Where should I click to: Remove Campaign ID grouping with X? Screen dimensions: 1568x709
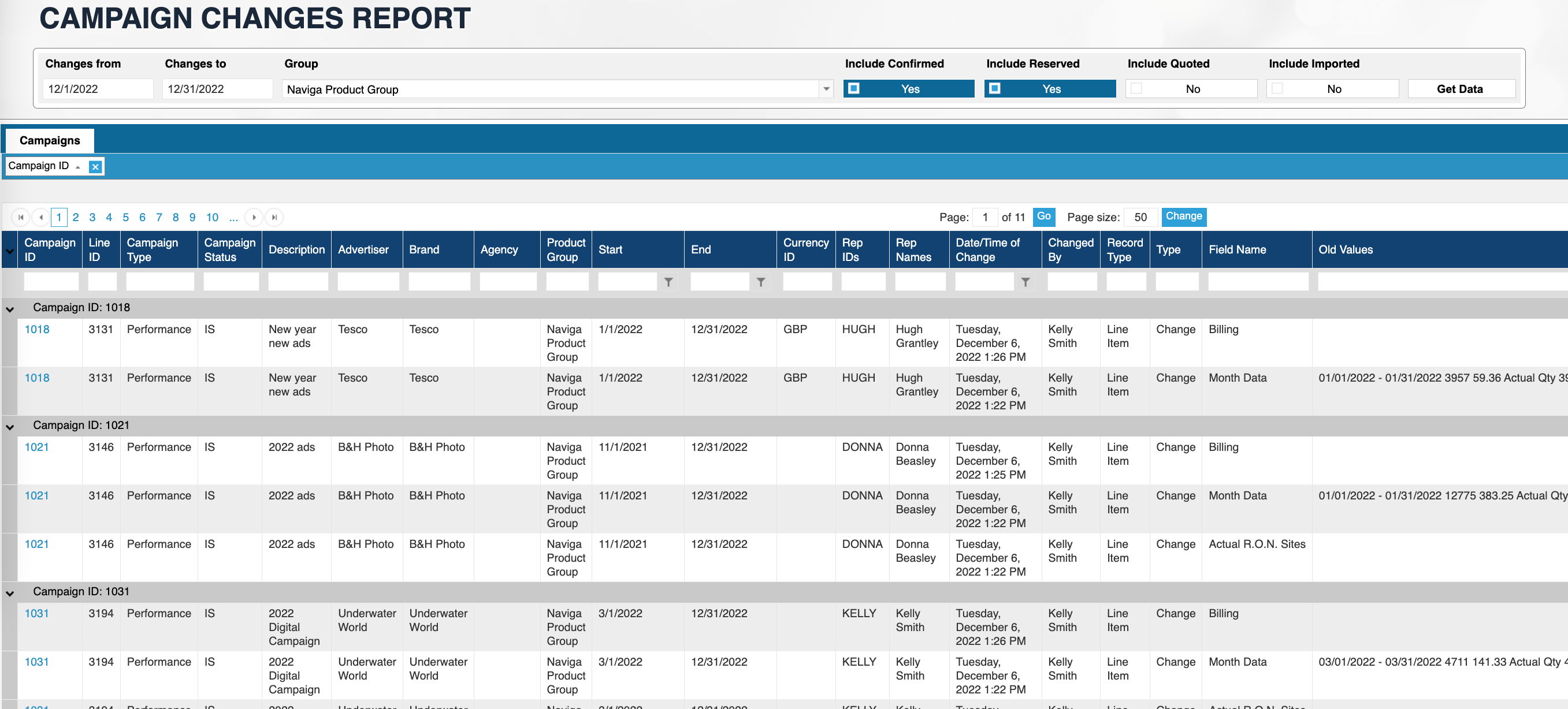pos(95,167)
